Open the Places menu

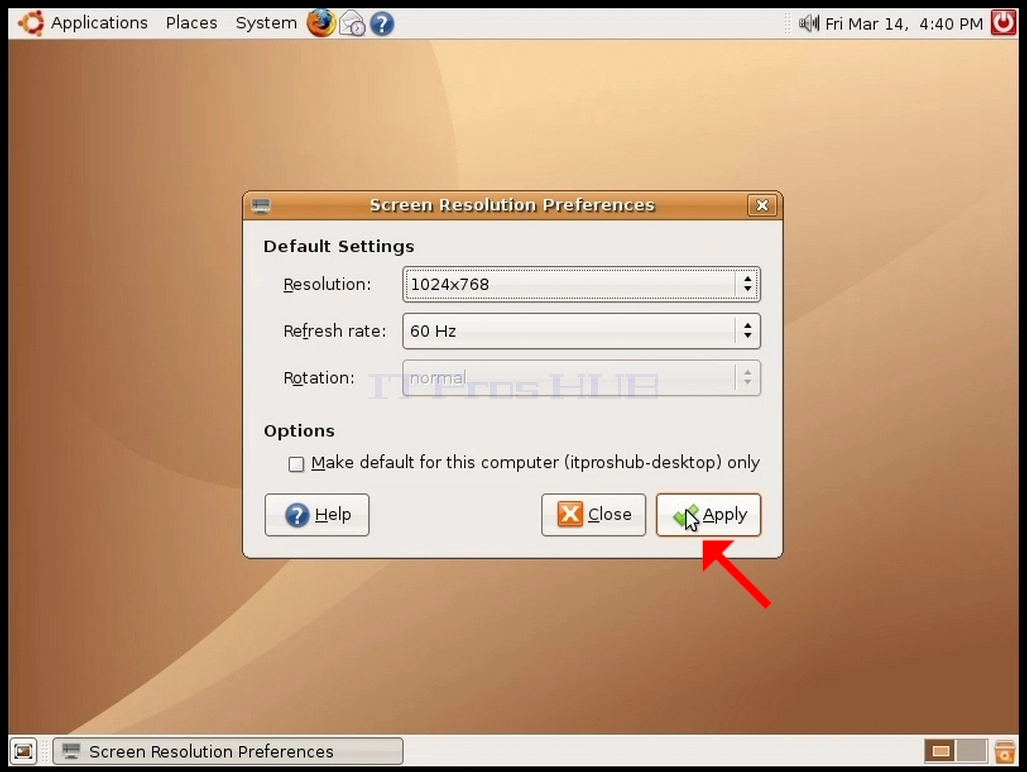pos(191,23)
